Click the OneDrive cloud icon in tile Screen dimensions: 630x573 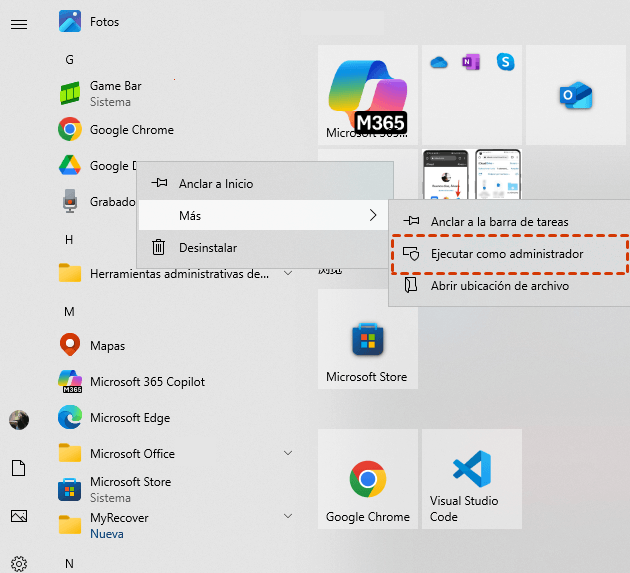point(438,62)
